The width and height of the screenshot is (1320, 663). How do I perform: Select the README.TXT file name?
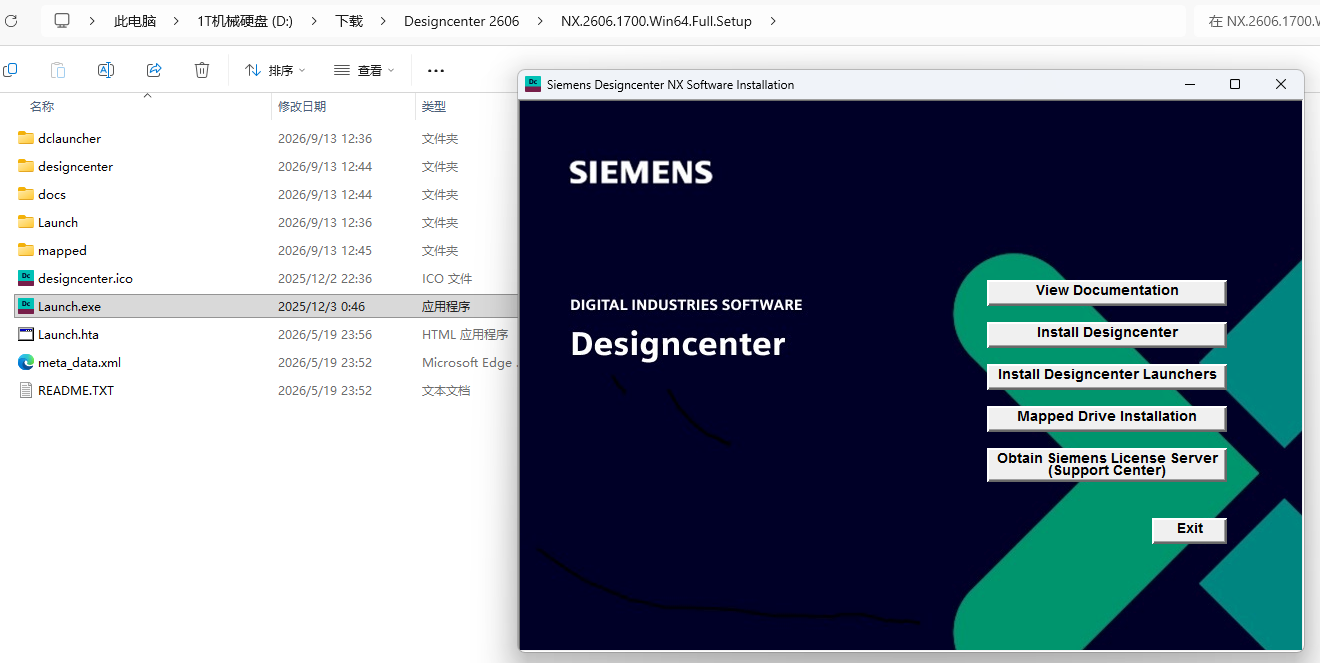[x=76, y=390]
